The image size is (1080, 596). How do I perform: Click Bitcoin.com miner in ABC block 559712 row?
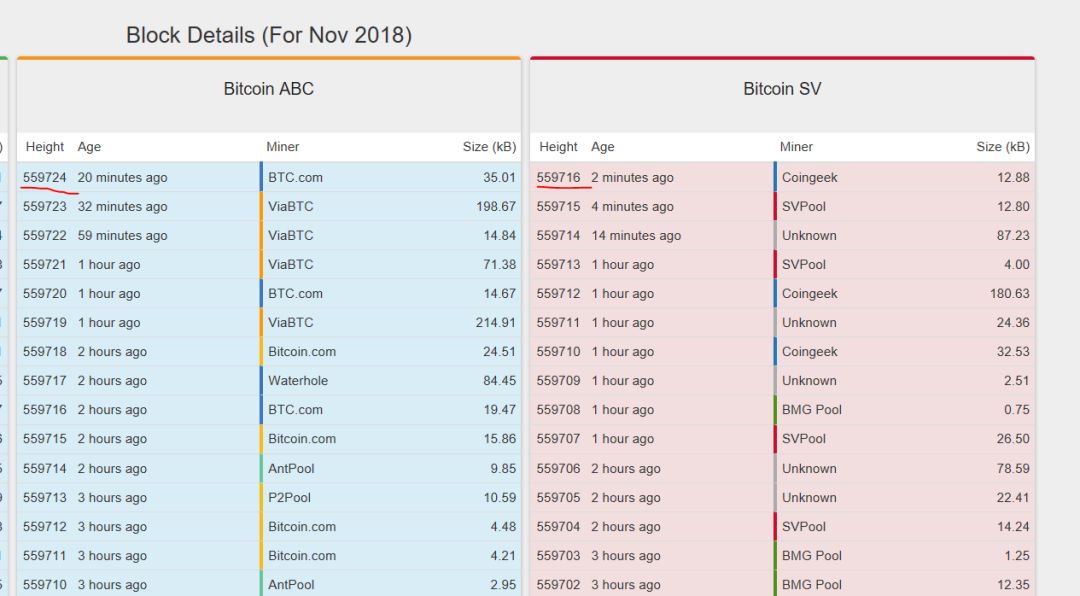tap(302, 526)
